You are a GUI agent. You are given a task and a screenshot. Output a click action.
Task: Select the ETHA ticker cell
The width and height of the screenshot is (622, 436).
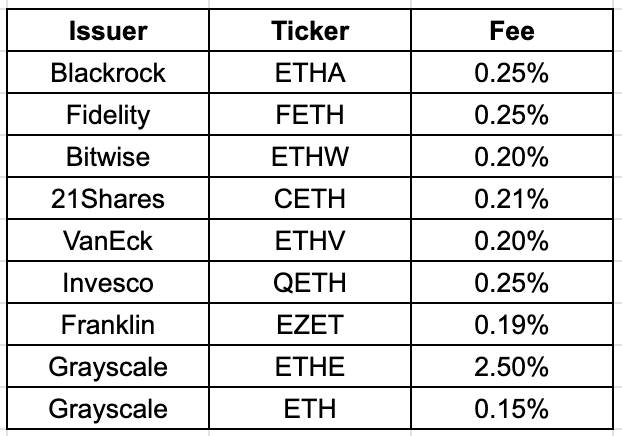pos(310,72)
